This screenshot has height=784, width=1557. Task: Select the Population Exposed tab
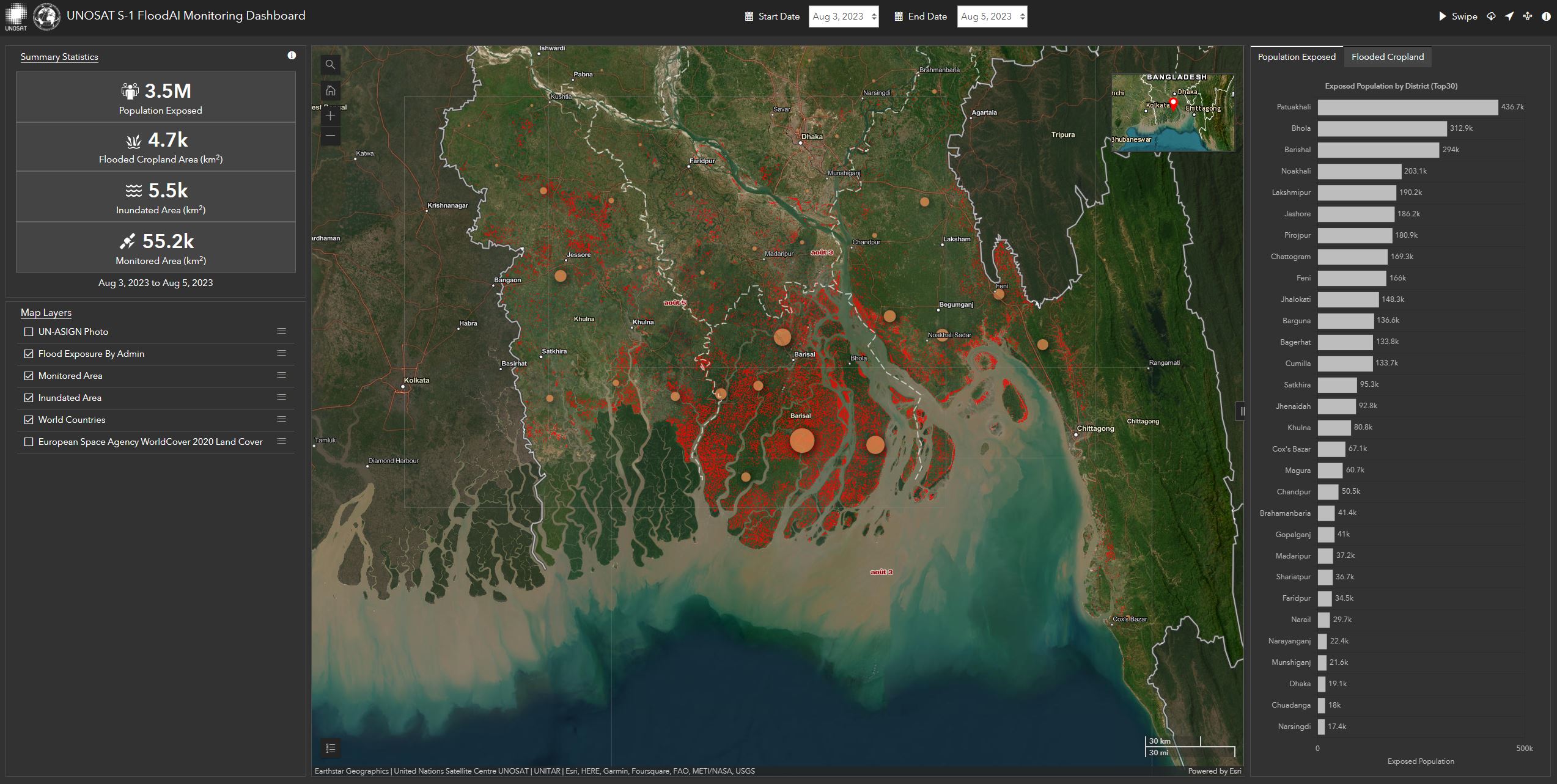tap(1296, 57)
